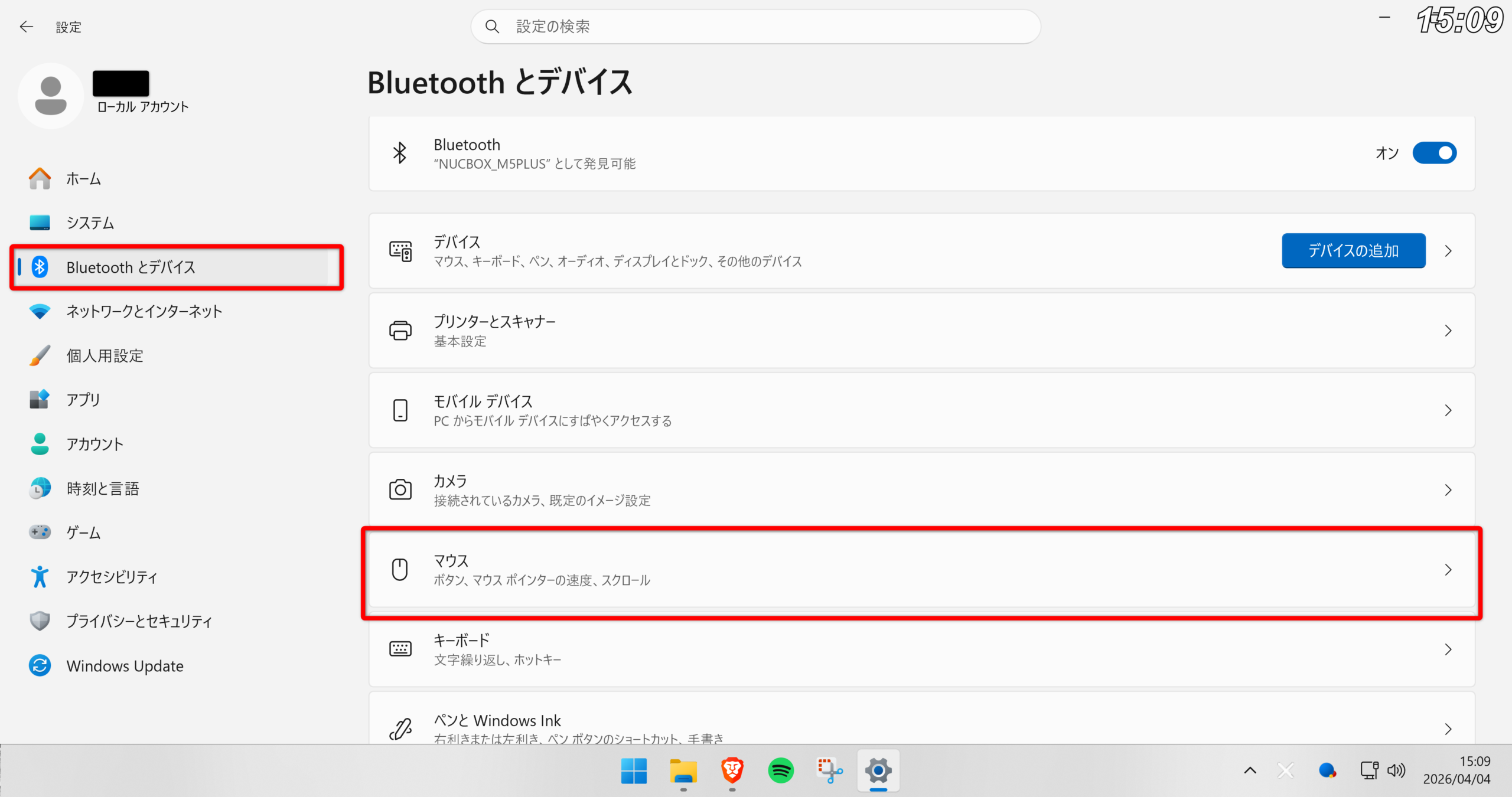Open File Explorer from taskbar
The height and width of the screenshot is (797, 1512).
[683, 770]
